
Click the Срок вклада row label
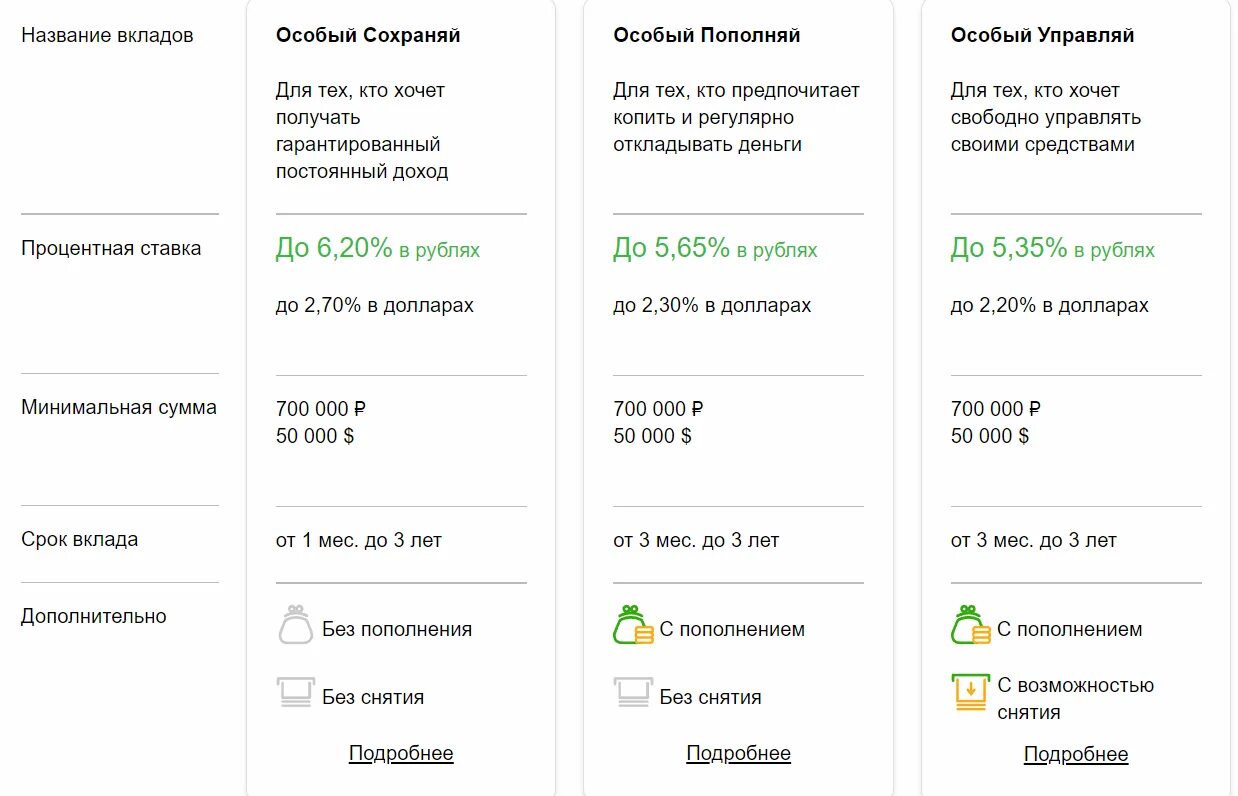coord(80,539)
